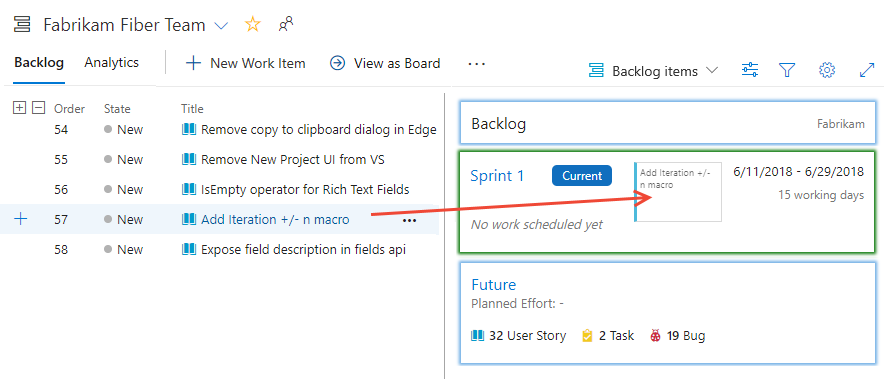Expand the Fabrikam Fiber Team selector chevron

[222, 26]
